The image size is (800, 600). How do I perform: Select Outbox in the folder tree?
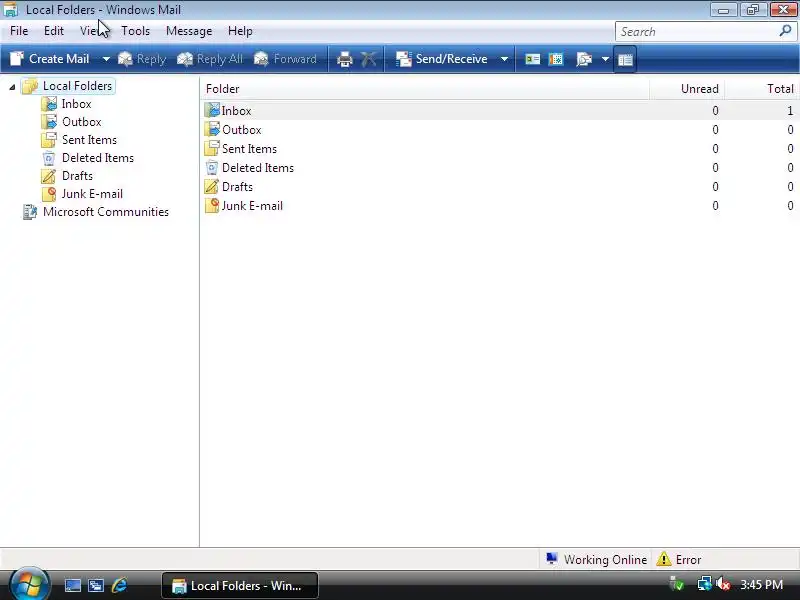pos(82,122)
